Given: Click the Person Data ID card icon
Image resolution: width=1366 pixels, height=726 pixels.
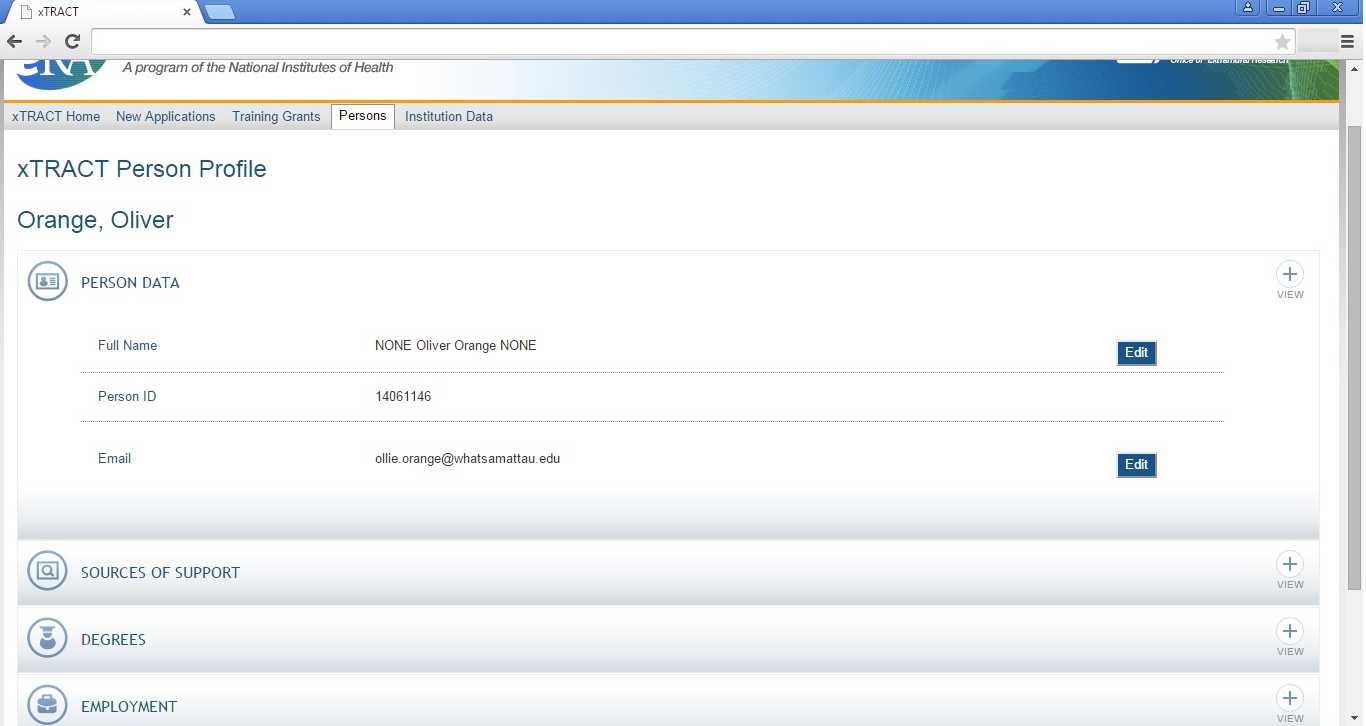Looking at the screenshot, I should coord(47,282).
